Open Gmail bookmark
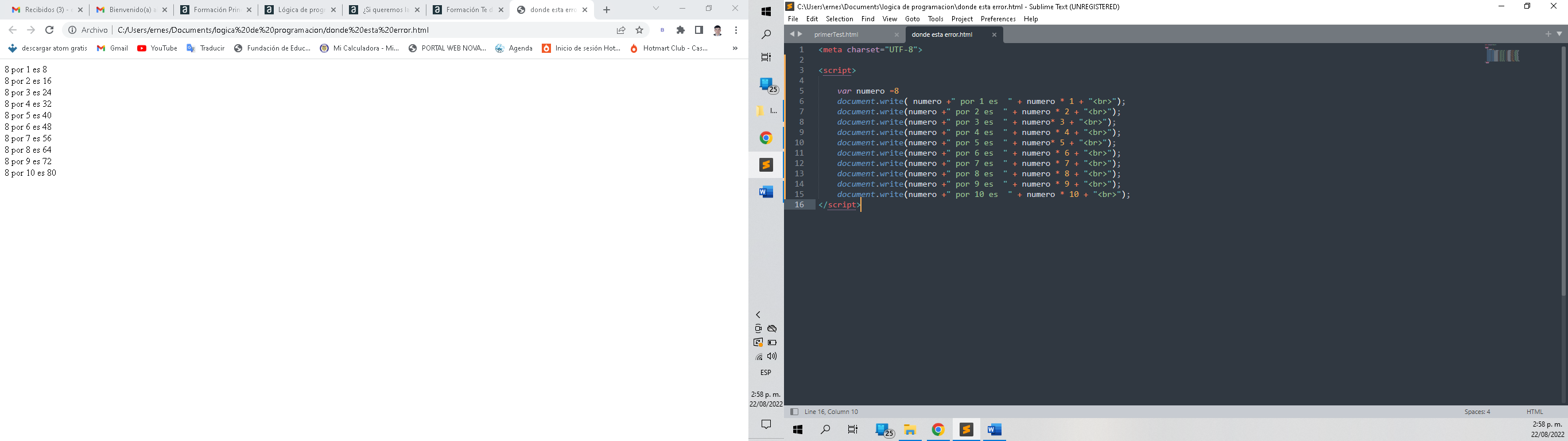The height and width of the screenshot is (441, 1568). 112,48
